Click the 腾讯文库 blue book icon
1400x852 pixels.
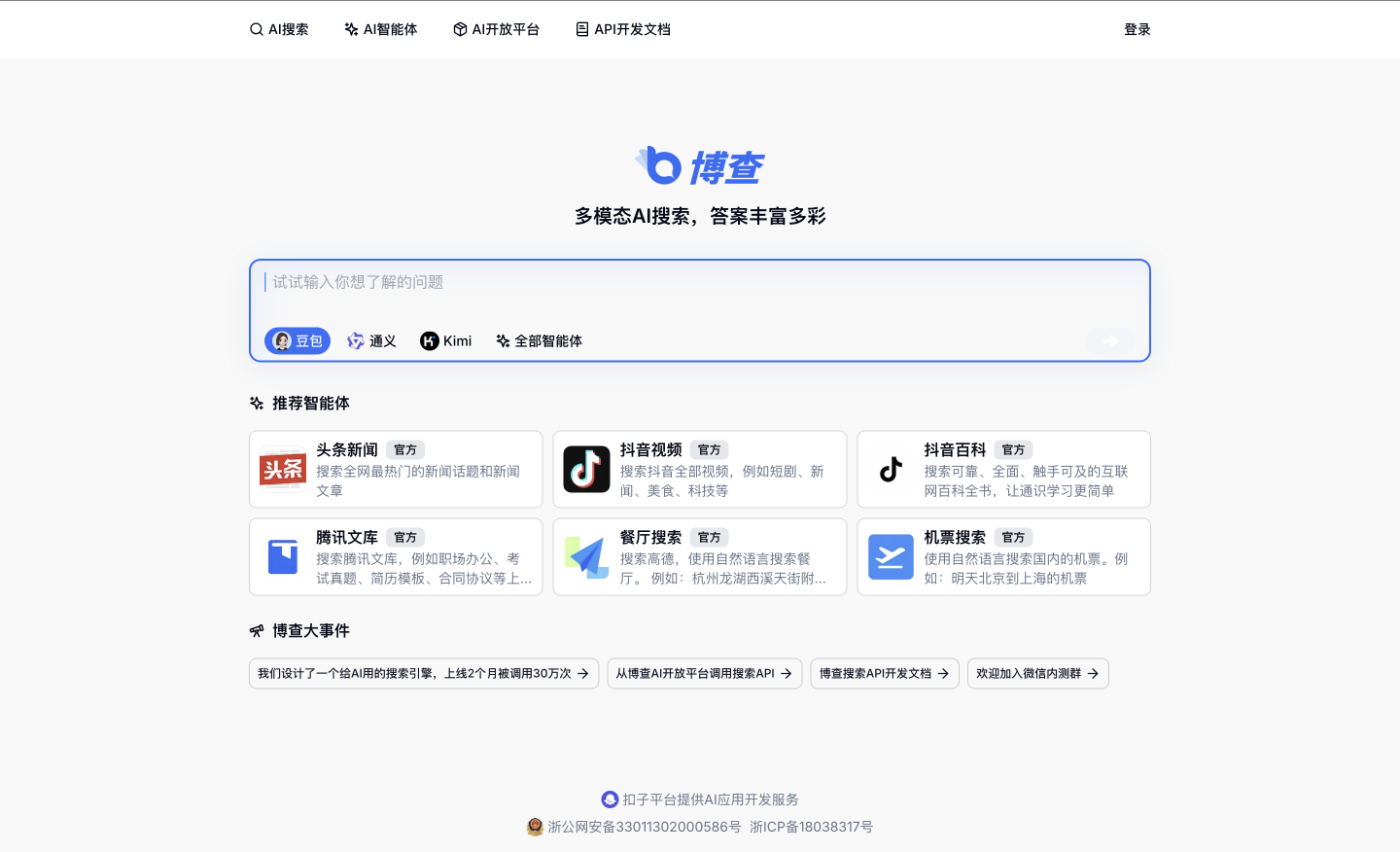[283, 556]
